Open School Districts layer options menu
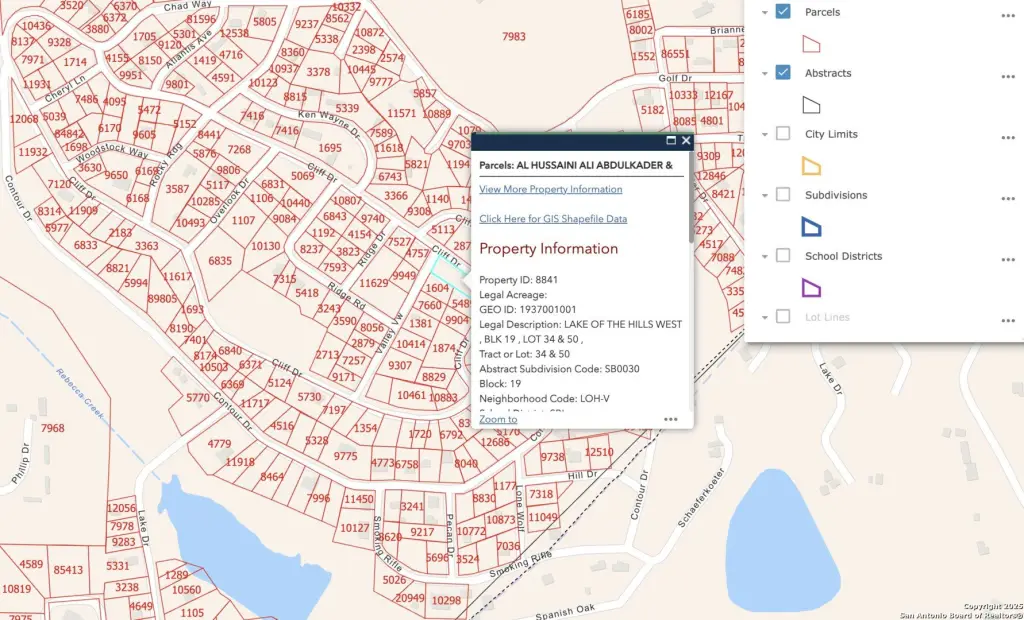The image size is (1024, 620). tap(1008, 259)
